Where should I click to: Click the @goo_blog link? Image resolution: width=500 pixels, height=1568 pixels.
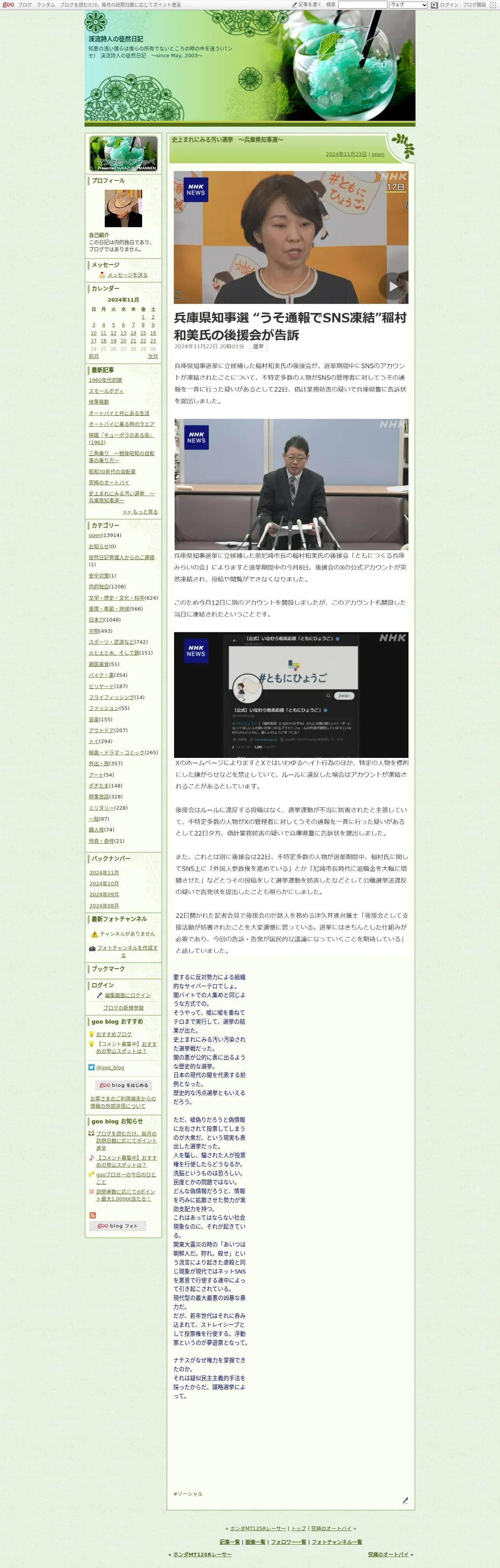110,1068
